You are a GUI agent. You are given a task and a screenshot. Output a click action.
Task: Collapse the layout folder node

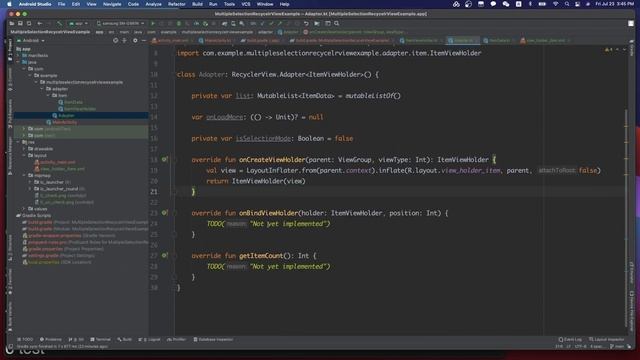click(24, 156)
